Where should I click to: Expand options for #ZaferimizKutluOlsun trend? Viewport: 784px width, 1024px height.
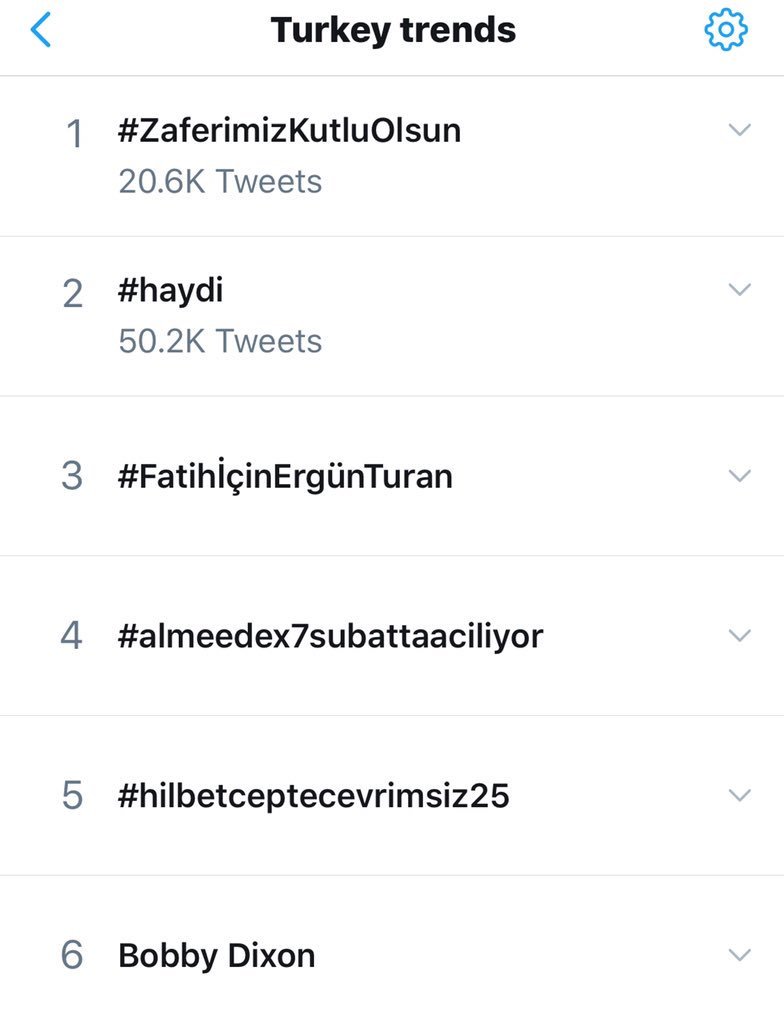[739, 130]
